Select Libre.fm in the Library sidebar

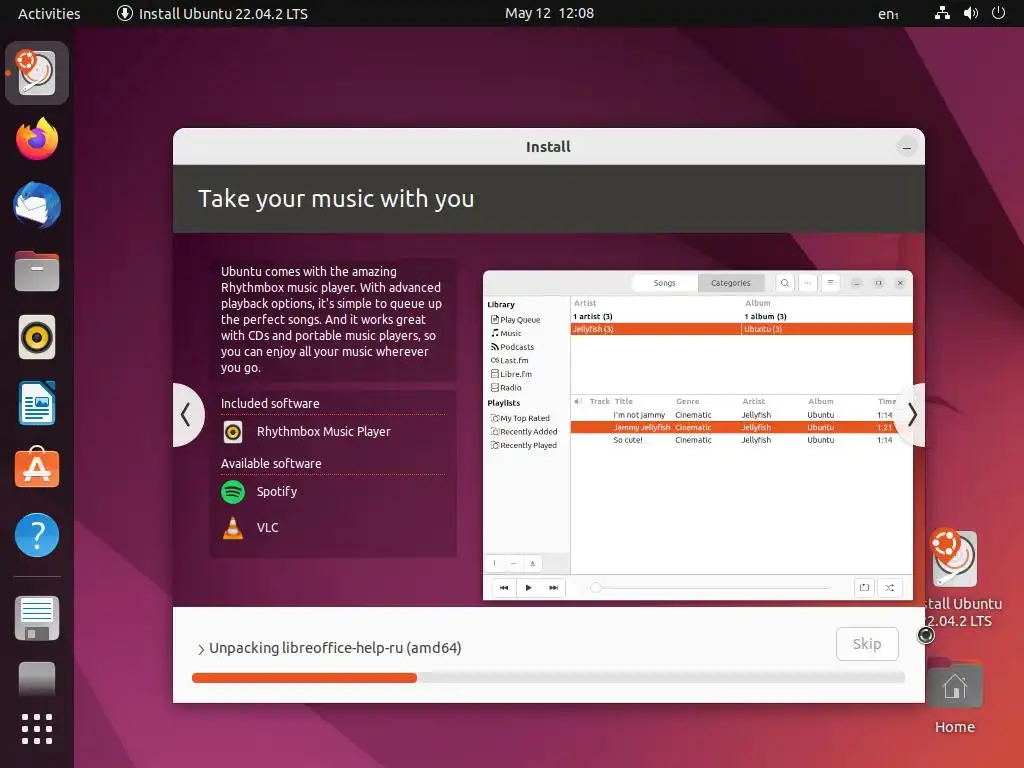pos(511,374)
